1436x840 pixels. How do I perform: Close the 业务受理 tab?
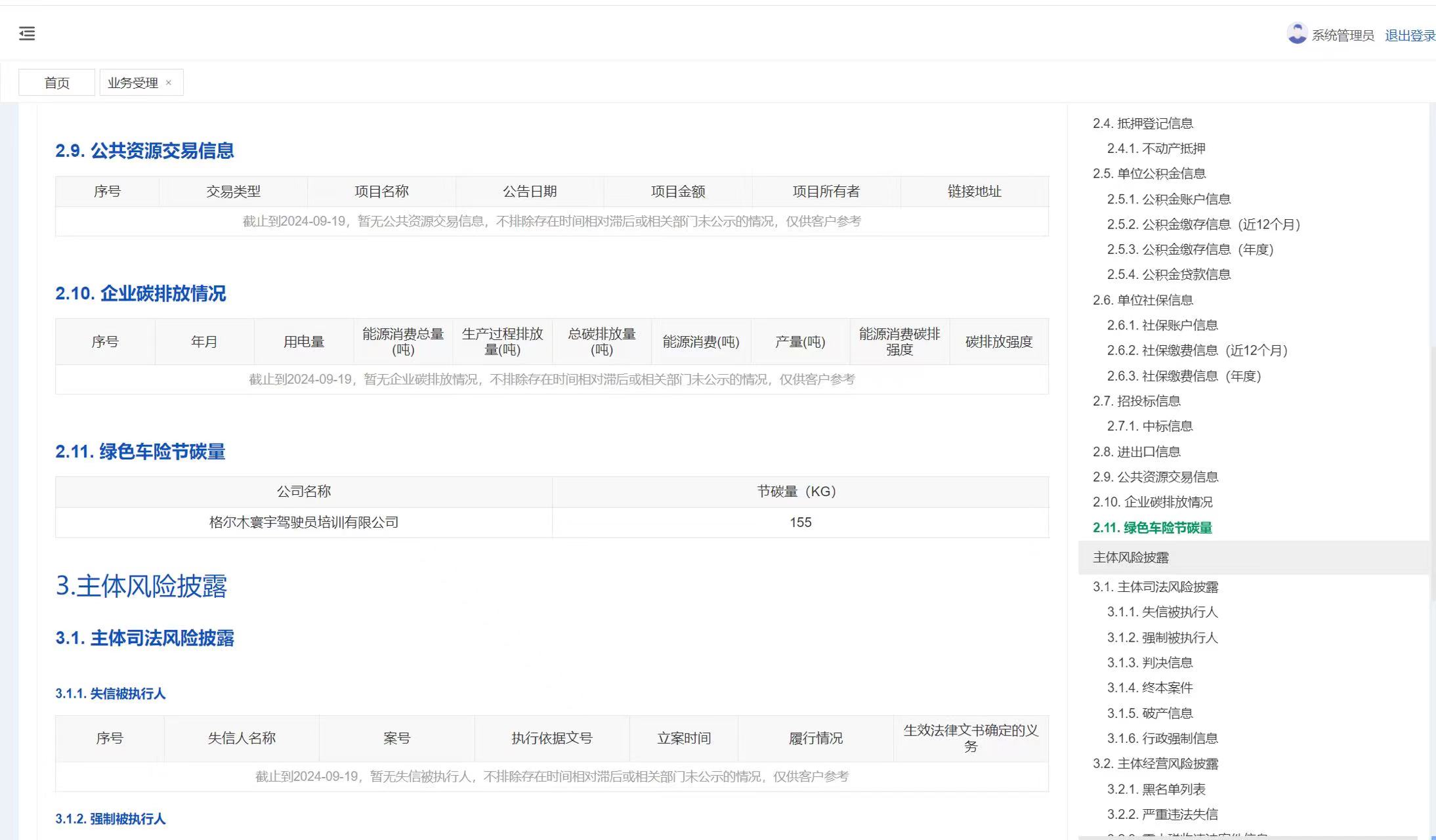(169, 83)
